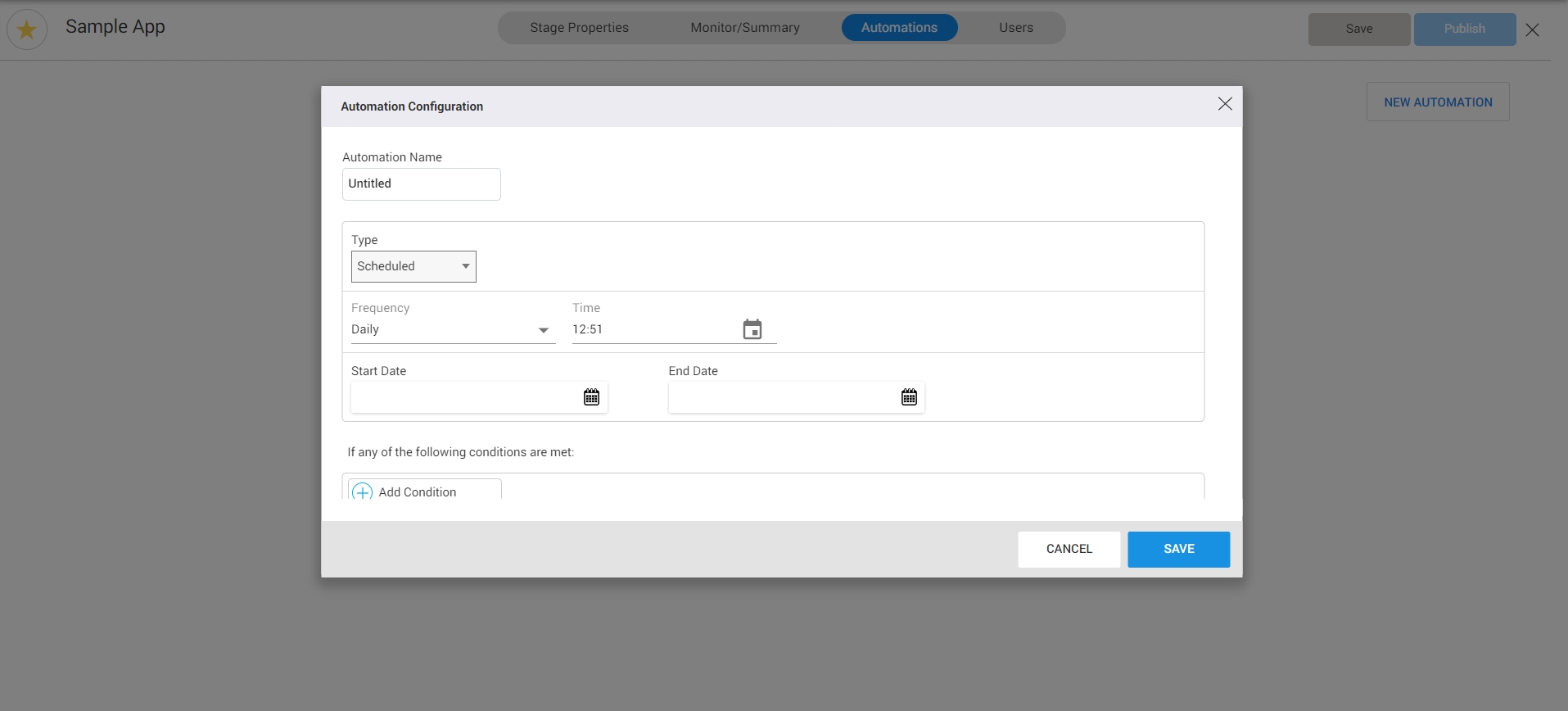Click inside the Start Date input box
The height and width of the screenshot is (711, 1568).
(464, 398)
